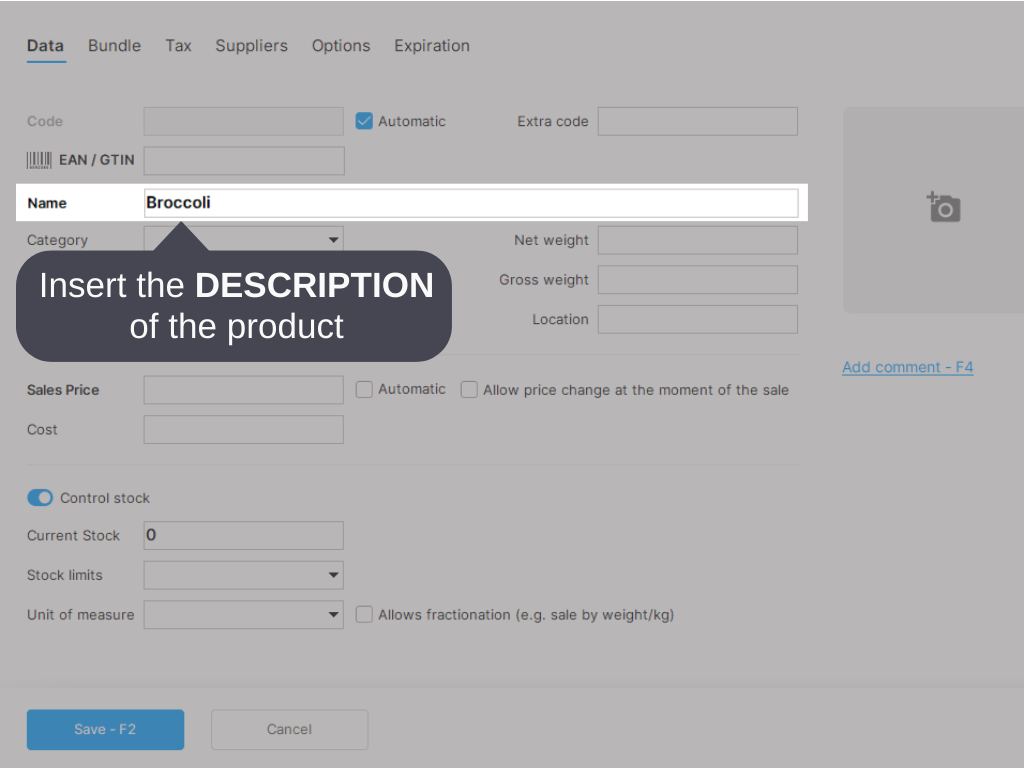1024x768 pixels.
Task: Open the Expiration tab
Action: pyautogui.click(x=432, y=46)
